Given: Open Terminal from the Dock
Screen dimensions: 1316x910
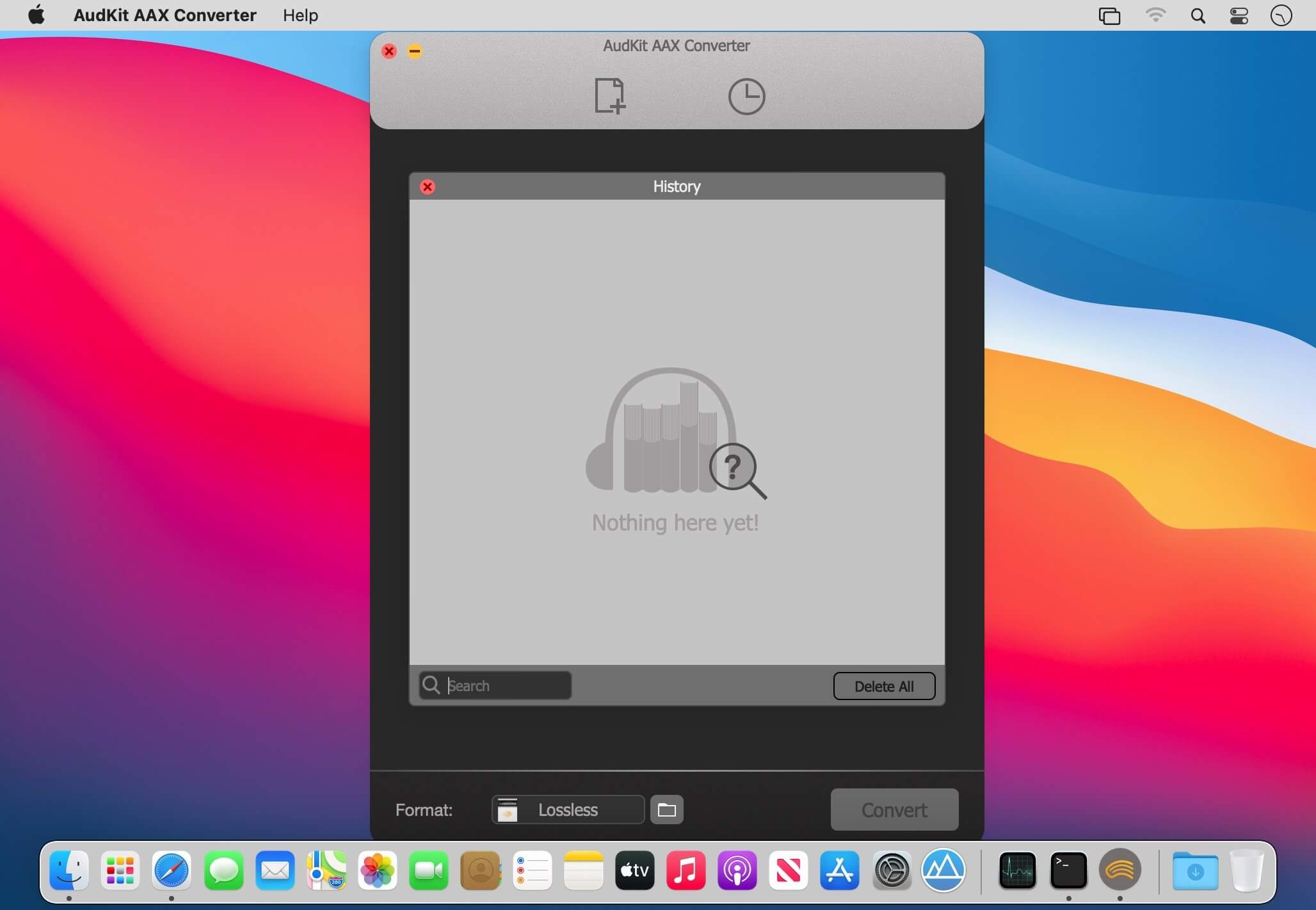Looking at the screenshot, I should coord(1069,870).
